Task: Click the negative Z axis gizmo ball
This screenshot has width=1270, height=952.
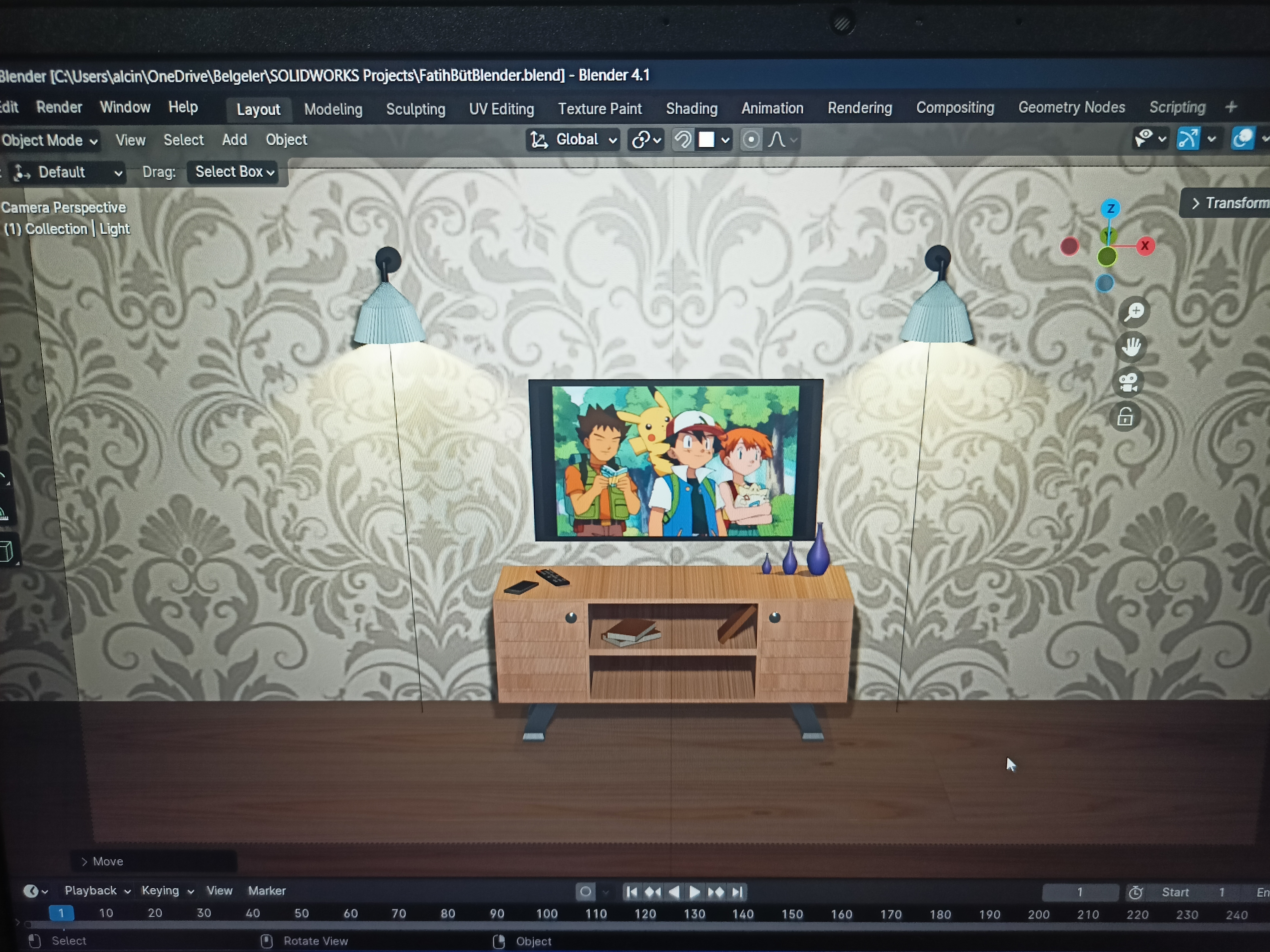Action: [1105, 283]
